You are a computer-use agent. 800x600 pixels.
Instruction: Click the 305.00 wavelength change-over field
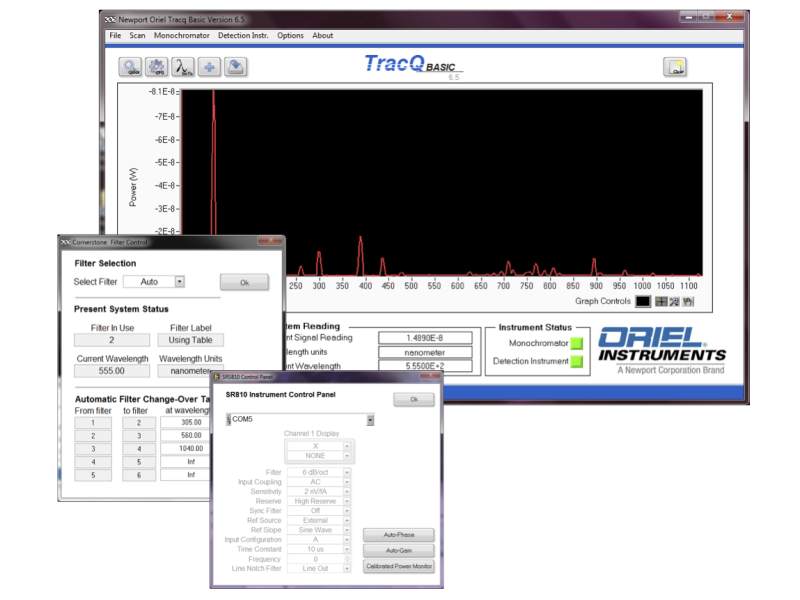point(185,423)
